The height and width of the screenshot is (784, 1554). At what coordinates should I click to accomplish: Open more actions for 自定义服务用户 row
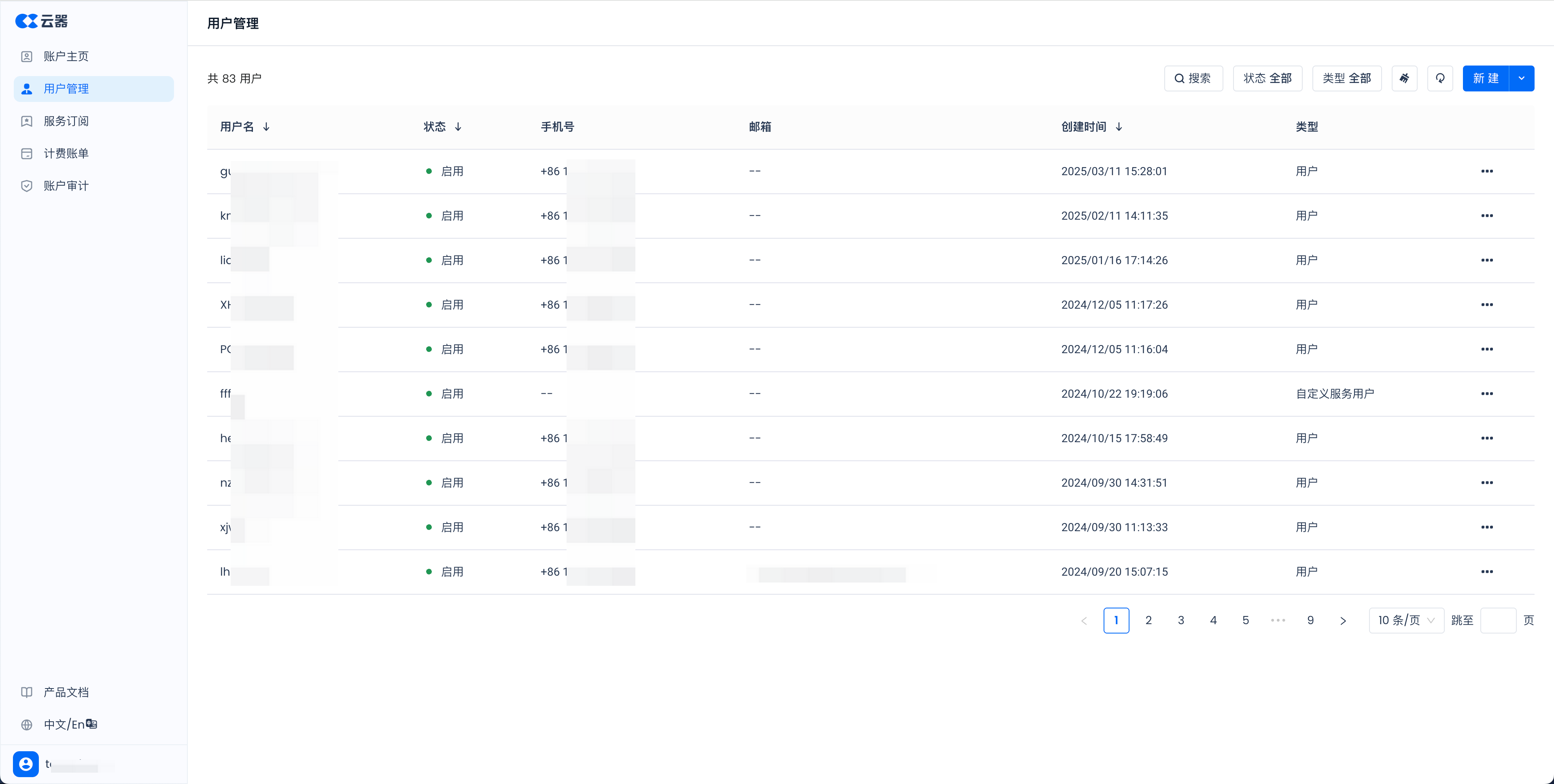1486,394
